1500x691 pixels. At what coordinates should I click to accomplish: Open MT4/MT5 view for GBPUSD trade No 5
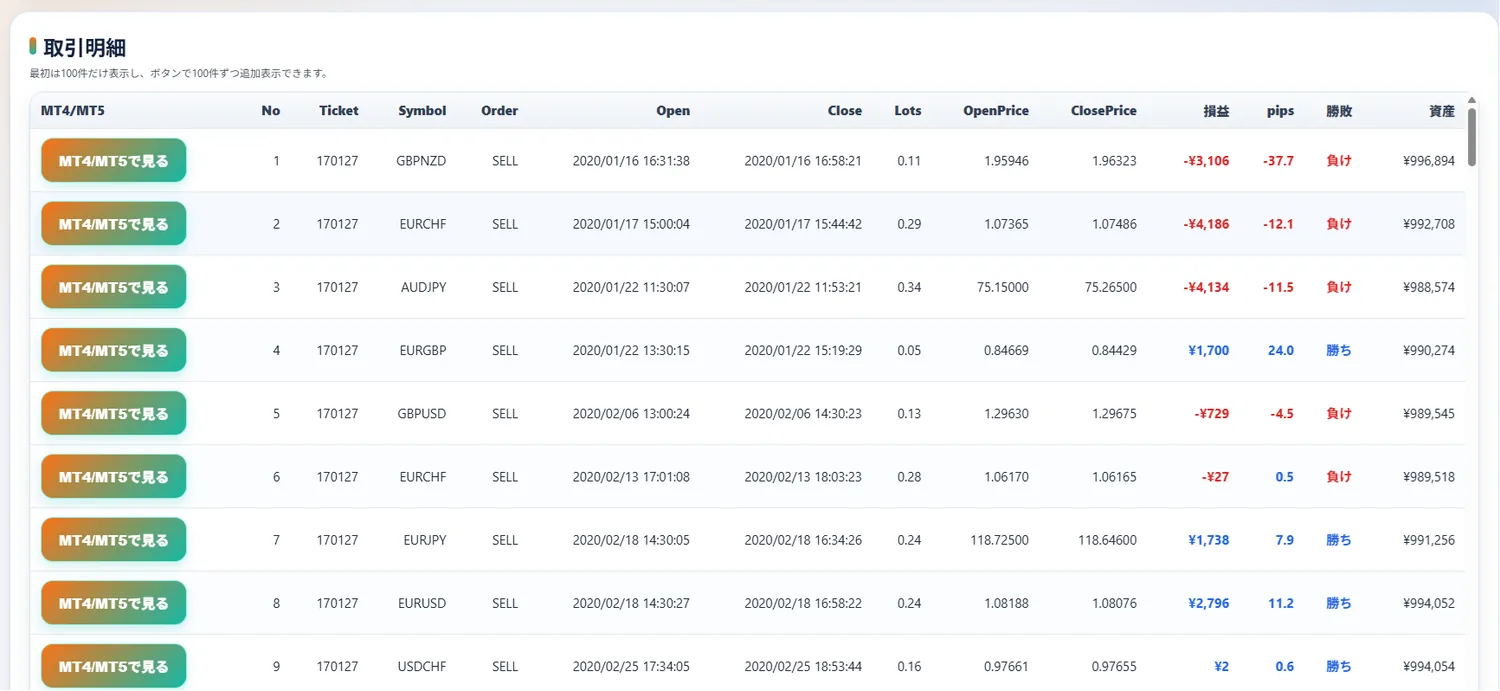[113, 414]
